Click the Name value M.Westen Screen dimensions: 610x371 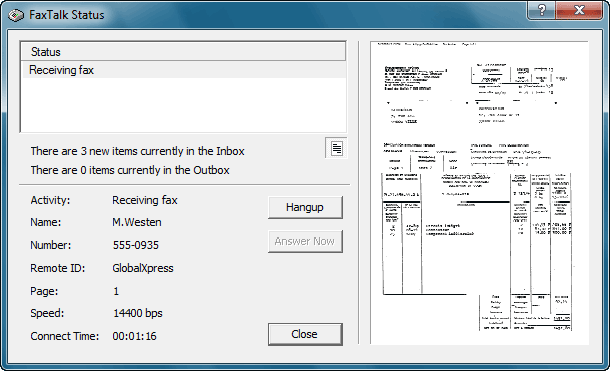(x=137, y=222)
